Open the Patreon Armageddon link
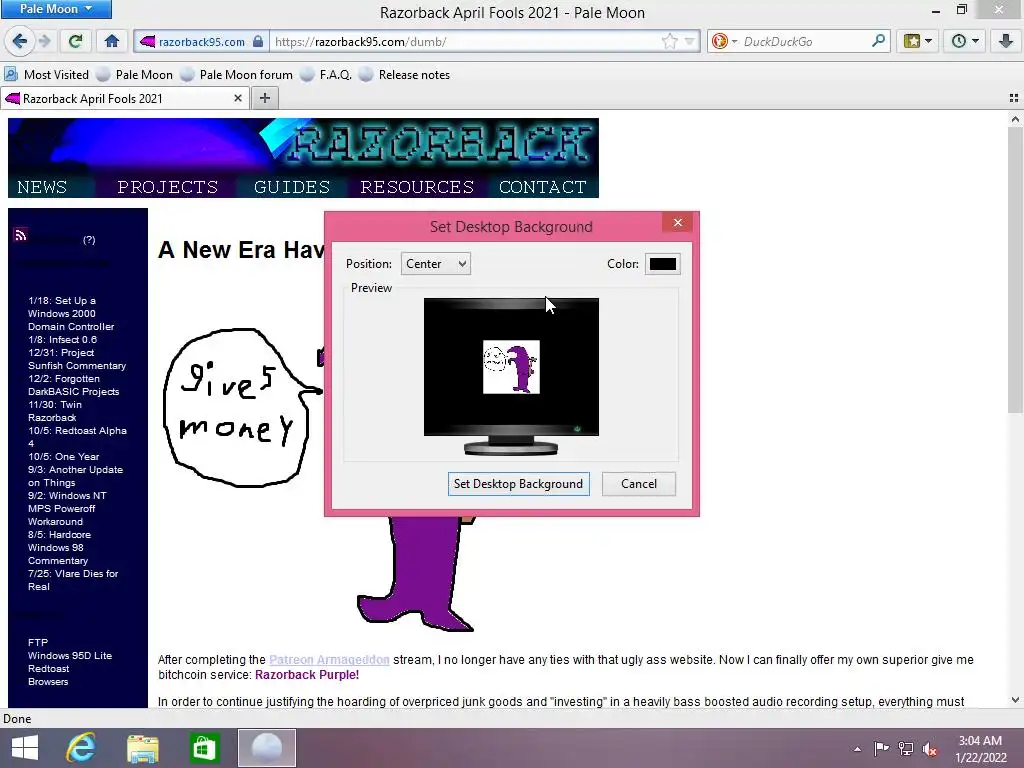Screen dimensions: 1024x768 (x=329, y=660)
